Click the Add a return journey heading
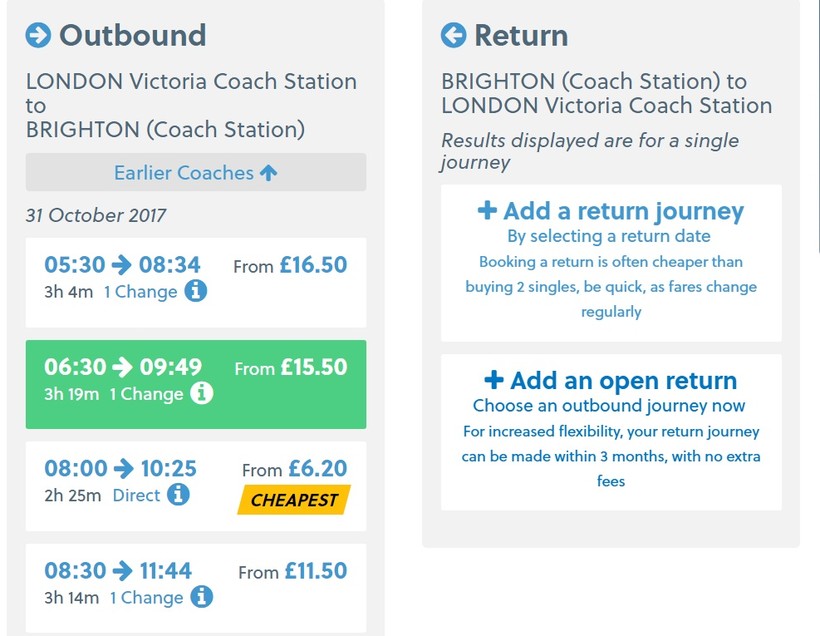 tap(623, 212)
